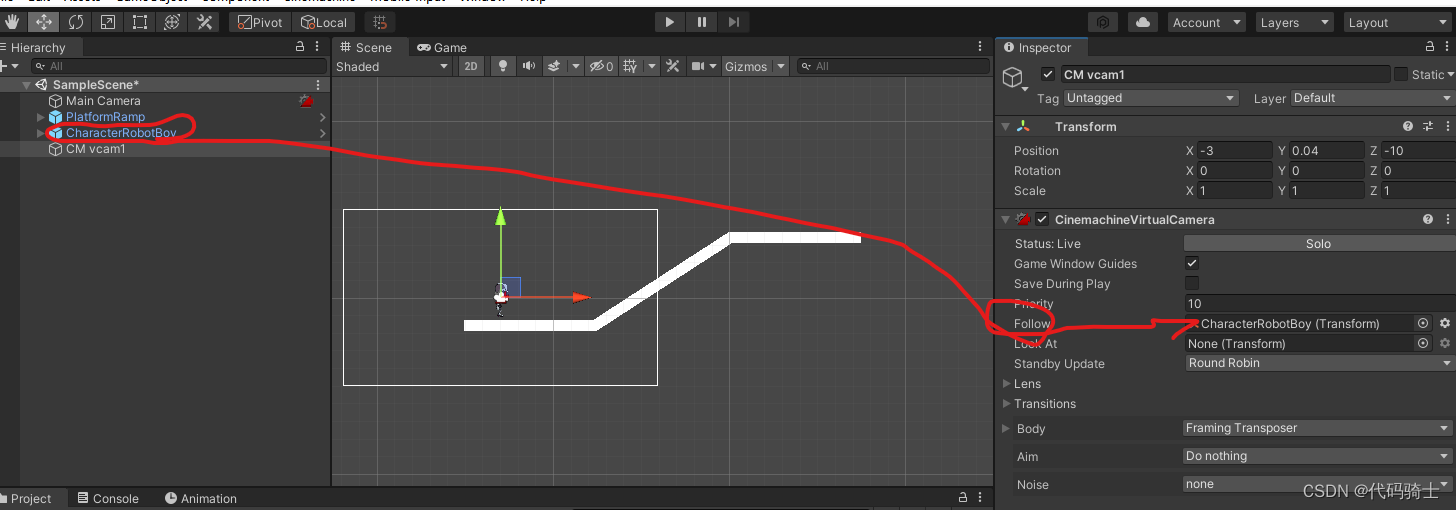Toggle Local handle rotation
This screenshot has height=510, width=1456.
pos(325,22)
